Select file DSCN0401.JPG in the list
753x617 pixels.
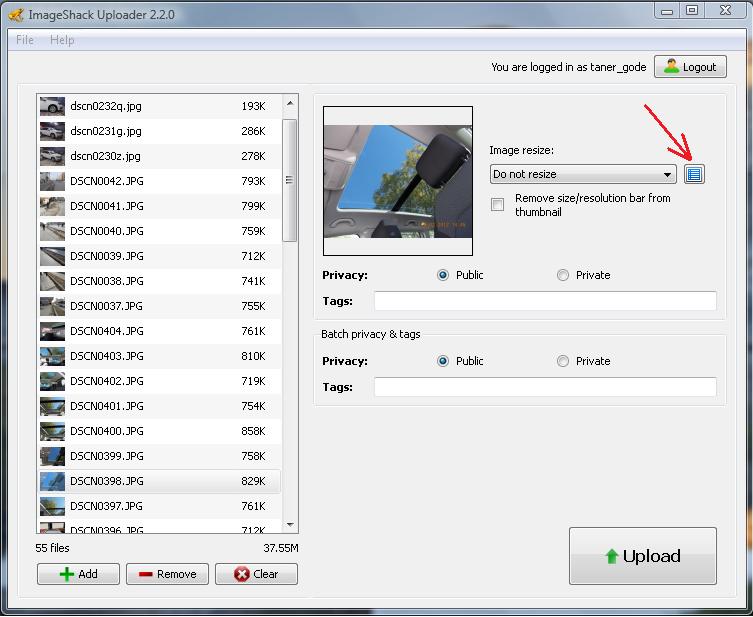click(159, 406)
